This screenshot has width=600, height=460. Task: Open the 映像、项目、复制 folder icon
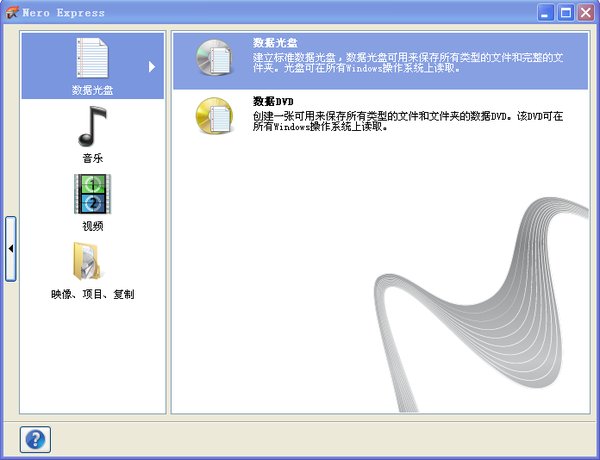pos(88,261)
